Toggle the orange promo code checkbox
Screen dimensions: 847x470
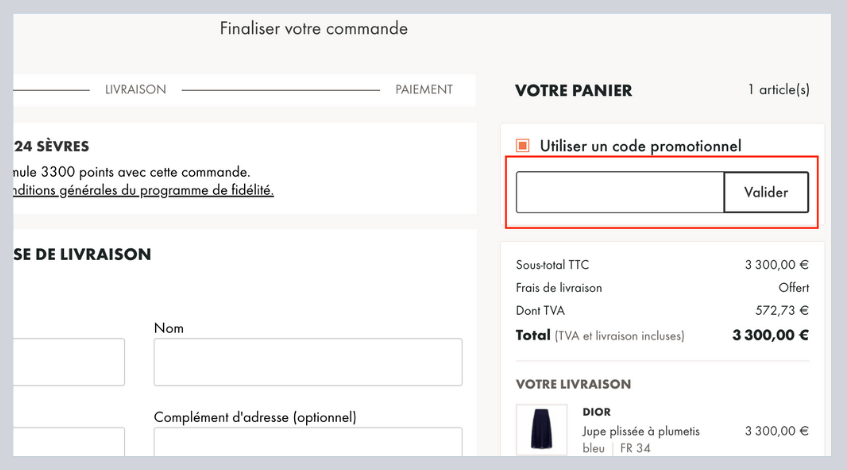point(522,146)
